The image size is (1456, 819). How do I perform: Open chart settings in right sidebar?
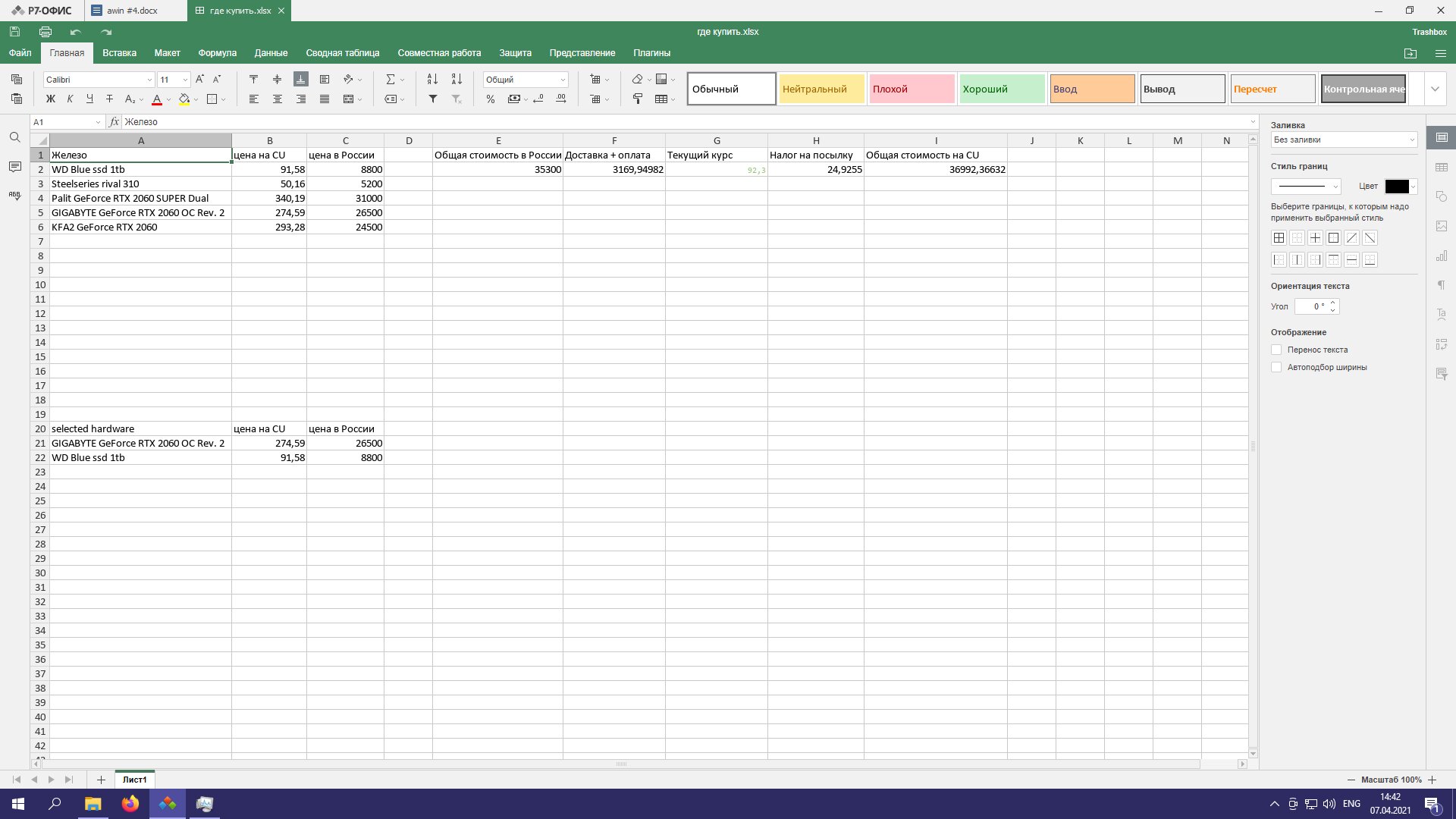(x=1442, y=256)
